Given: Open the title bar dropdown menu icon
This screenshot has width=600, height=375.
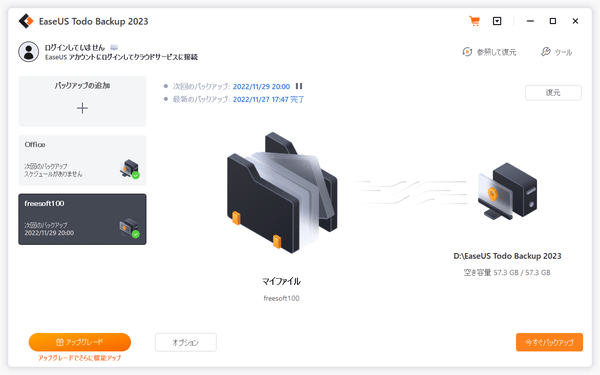Looking at the screenshot, I should 497,21.
